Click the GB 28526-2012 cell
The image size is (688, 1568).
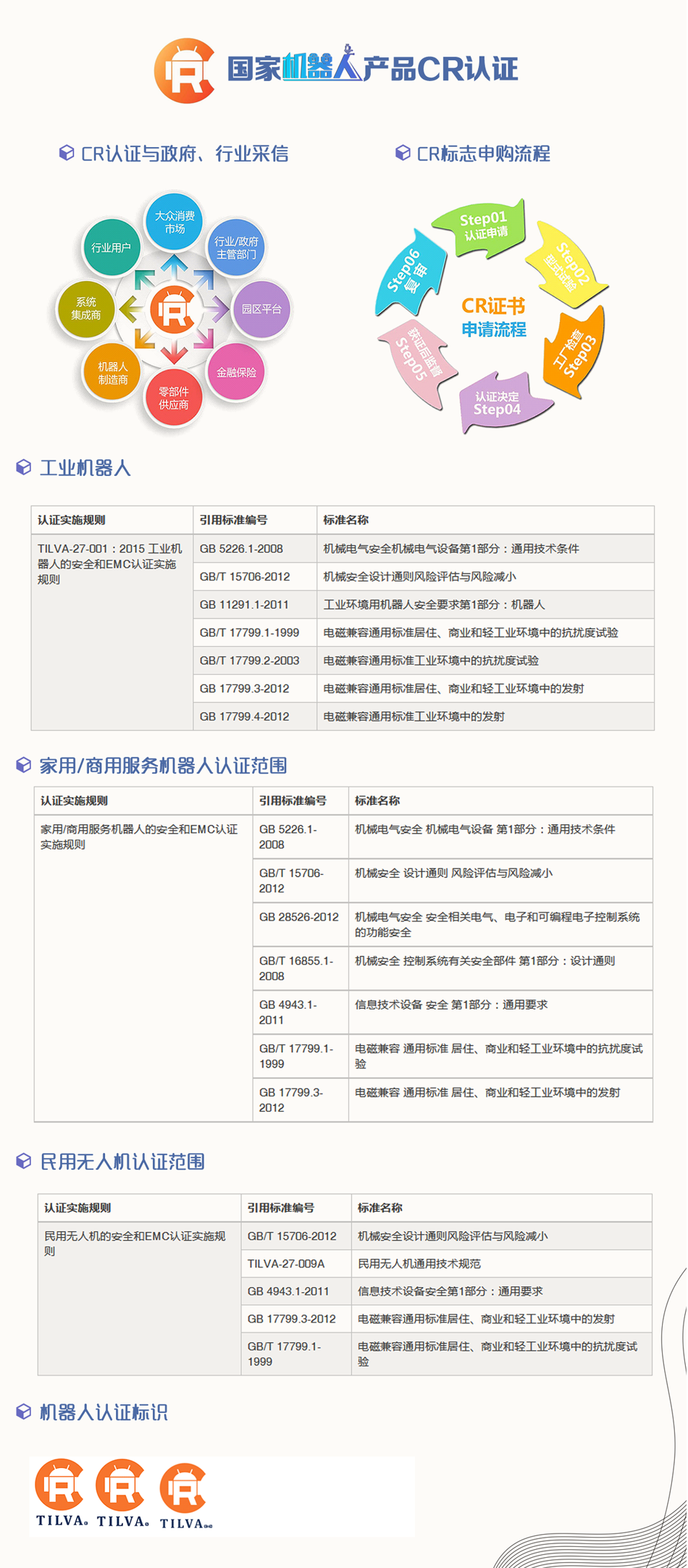301,925
